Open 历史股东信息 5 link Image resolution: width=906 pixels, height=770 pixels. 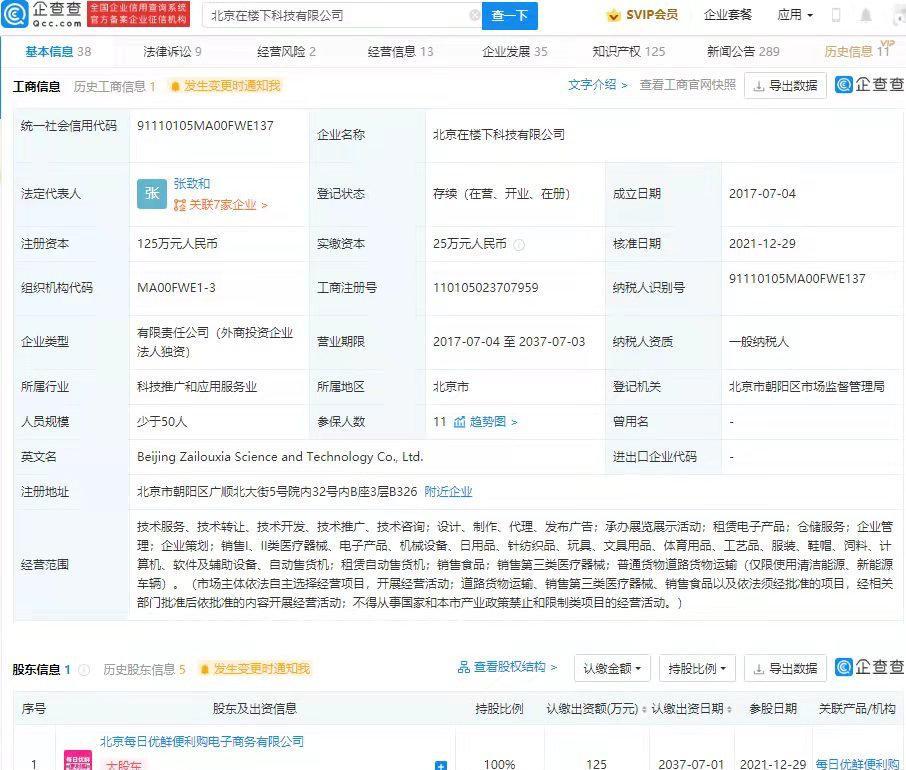[144, 669]
